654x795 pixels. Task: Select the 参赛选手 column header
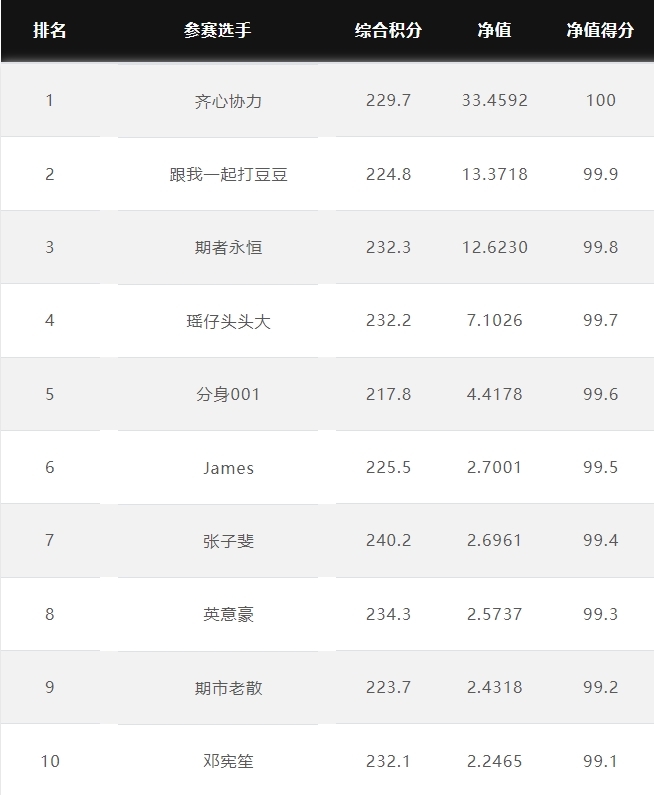point(217,30)
